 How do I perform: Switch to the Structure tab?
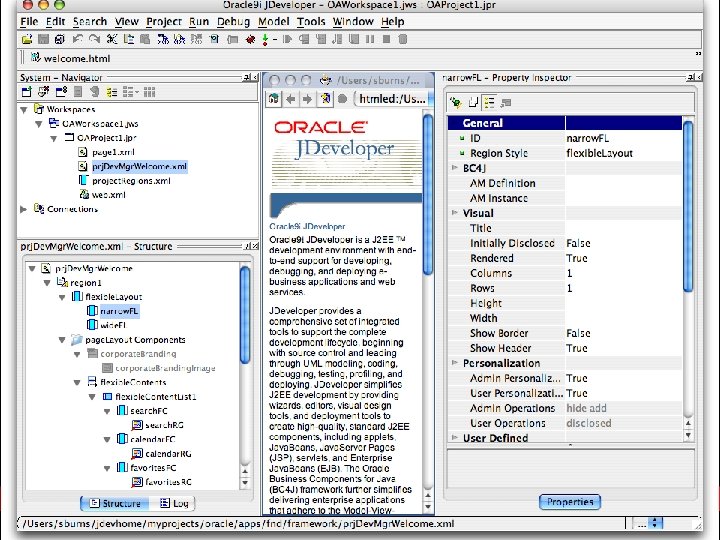click(115, 504)
